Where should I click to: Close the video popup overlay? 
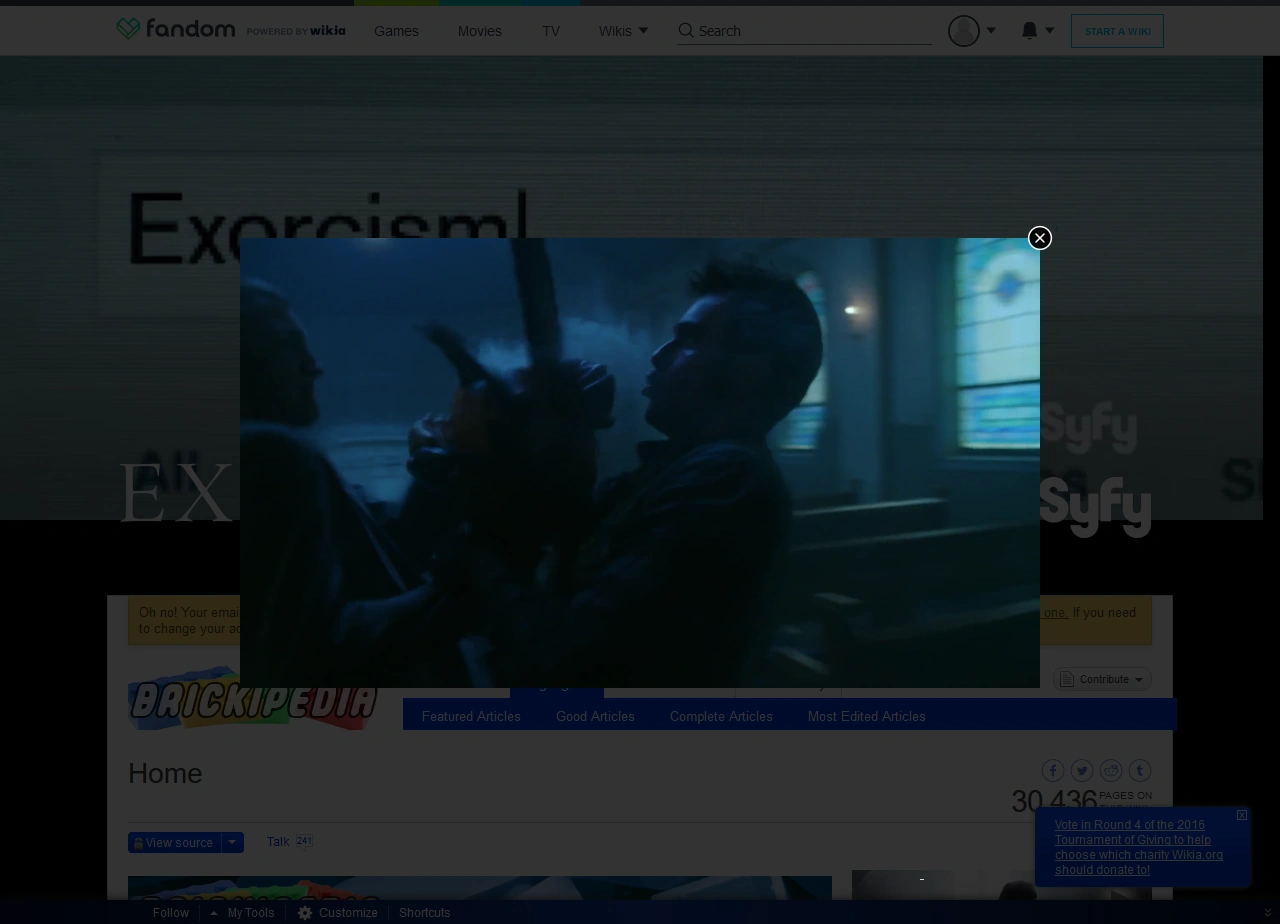(1040, 238)
